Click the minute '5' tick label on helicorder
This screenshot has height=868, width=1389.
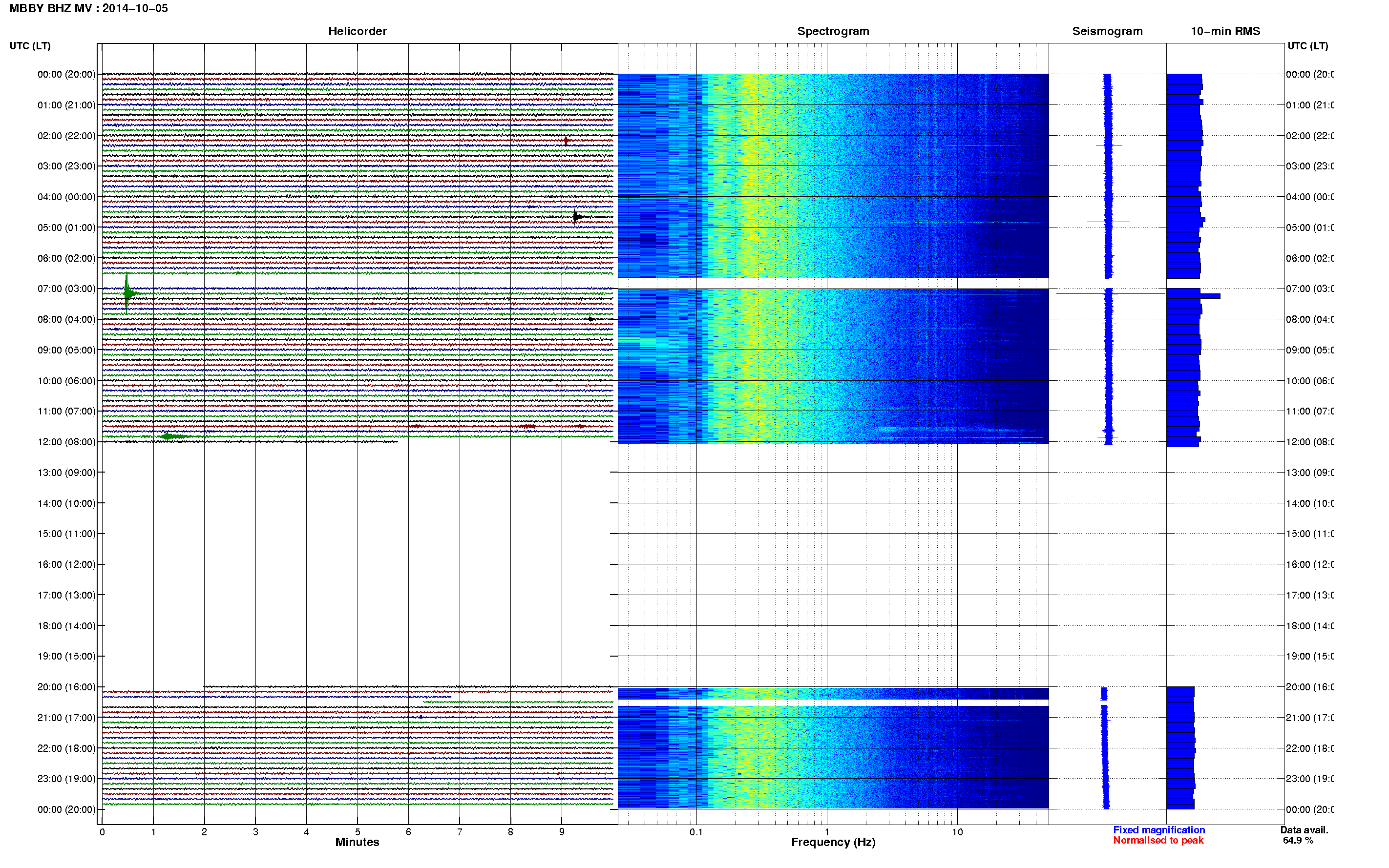(x=357, y=832)
